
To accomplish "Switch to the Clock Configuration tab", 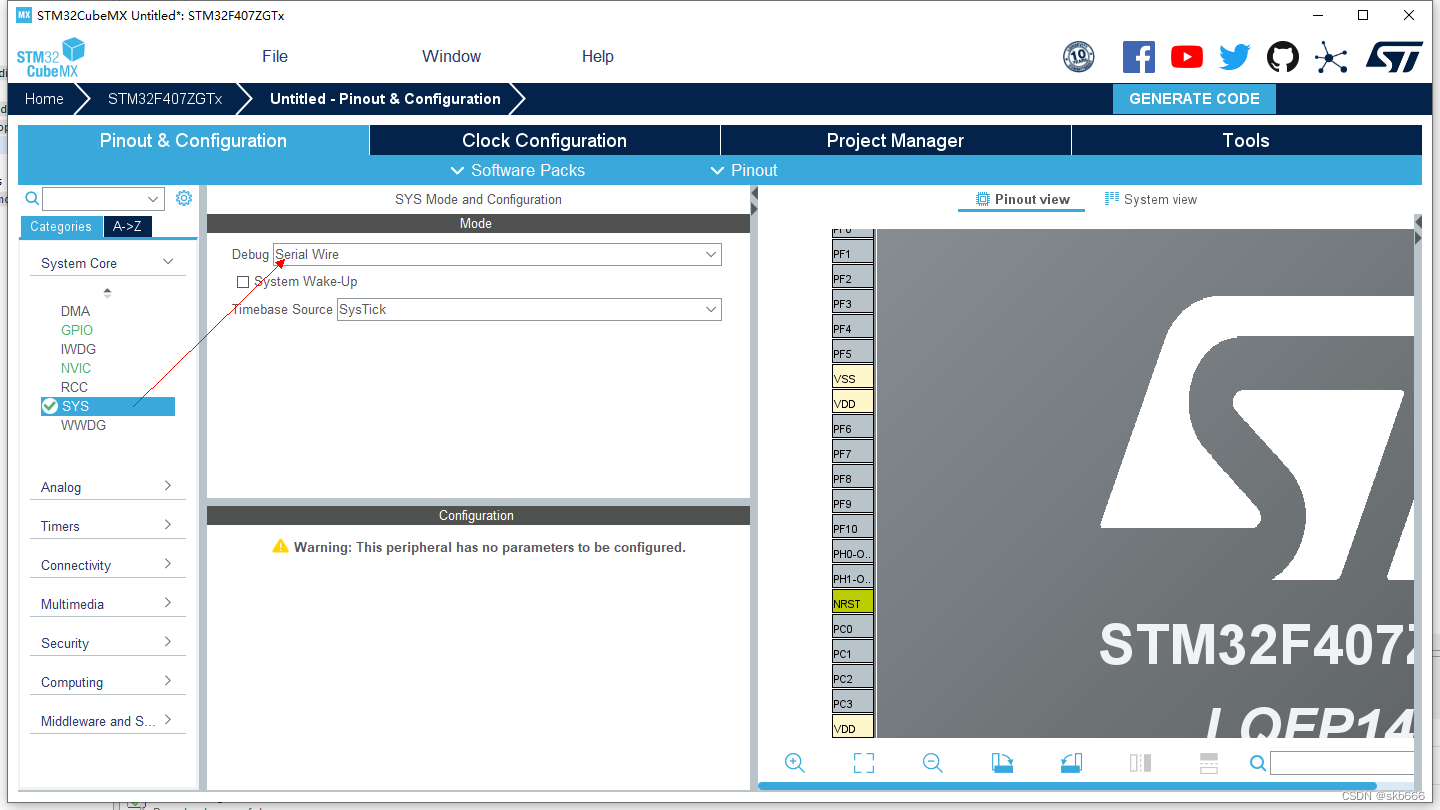I will click(544, 140).
